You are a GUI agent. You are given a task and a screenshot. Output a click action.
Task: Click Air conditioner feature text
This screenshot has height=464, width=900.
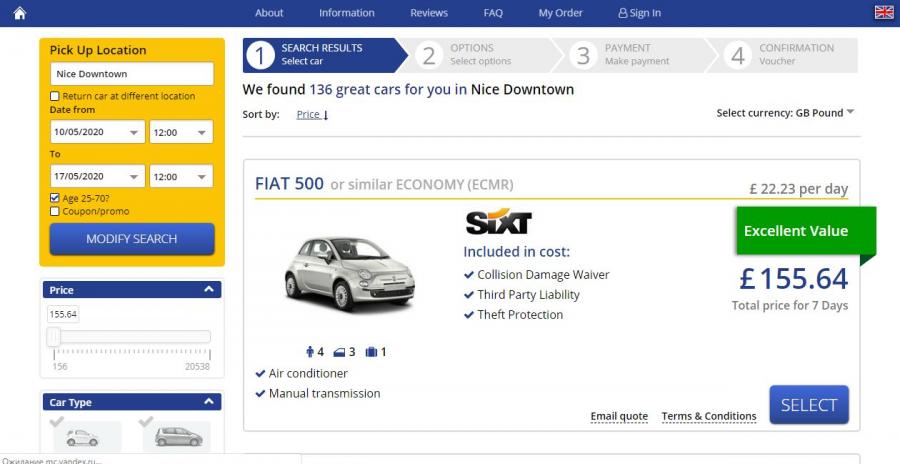pyautogui.click(x=308, y=373)
